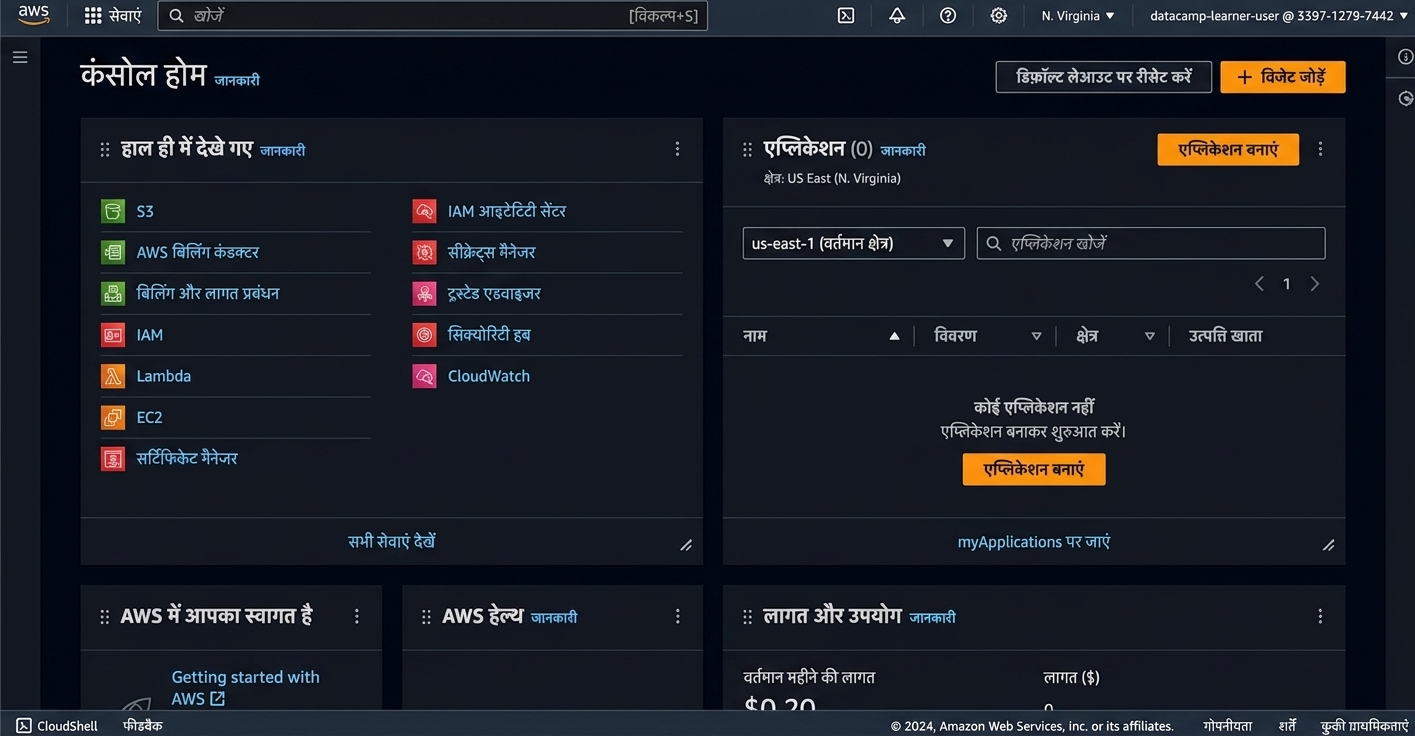Screen dimensions: 1415x736
Task: Open the help question mark icon
Action: [x=948, y=16]
